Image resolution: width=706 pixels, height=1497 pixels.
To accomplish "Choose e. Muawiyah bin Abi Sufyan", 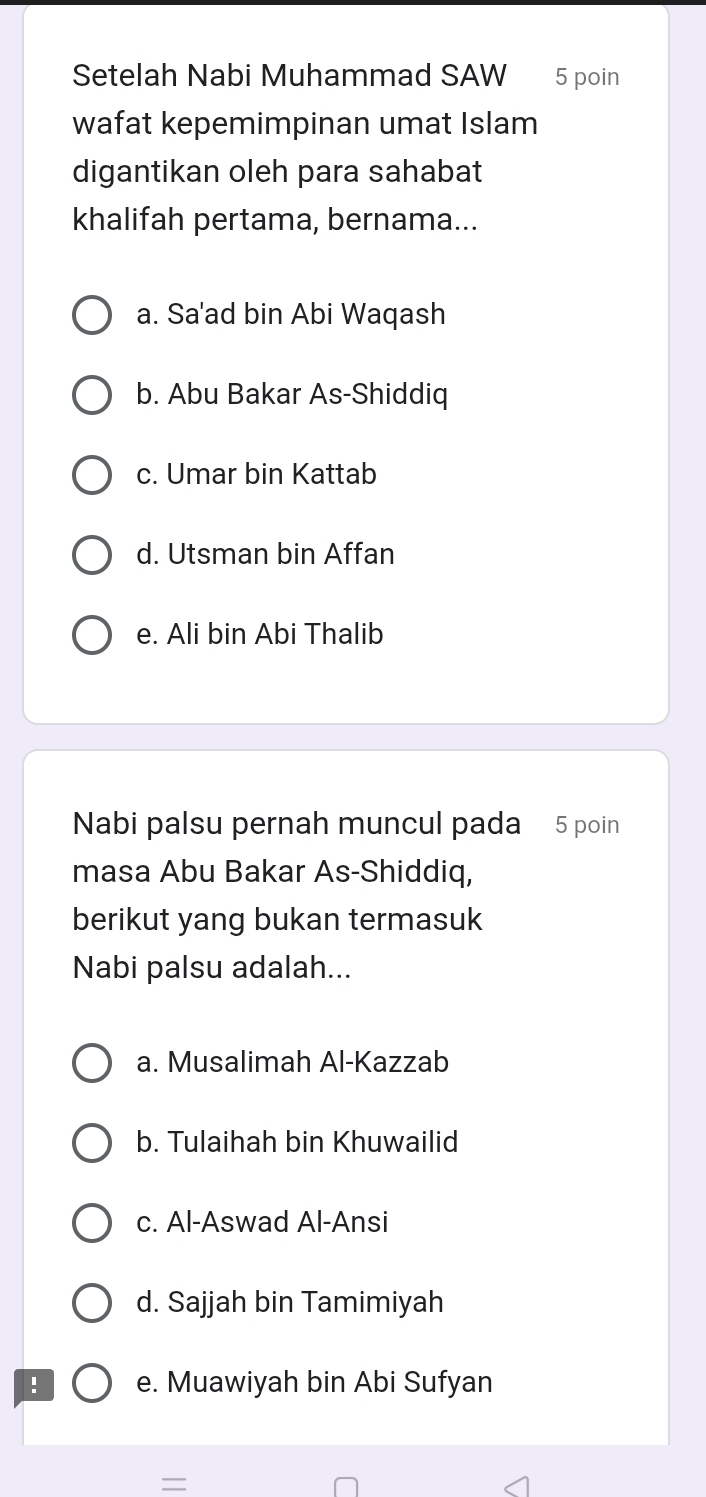I will click(92, 1383).
